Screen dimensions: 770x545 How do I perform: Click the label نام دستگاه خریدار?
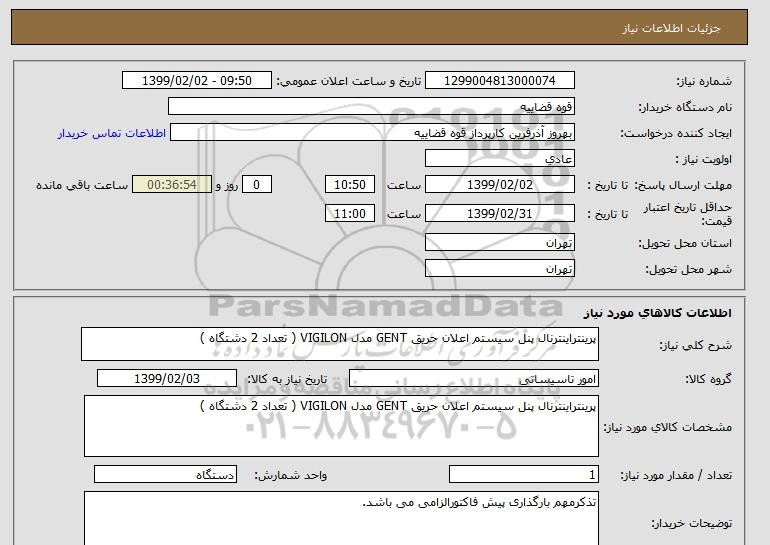coord(685,108)
